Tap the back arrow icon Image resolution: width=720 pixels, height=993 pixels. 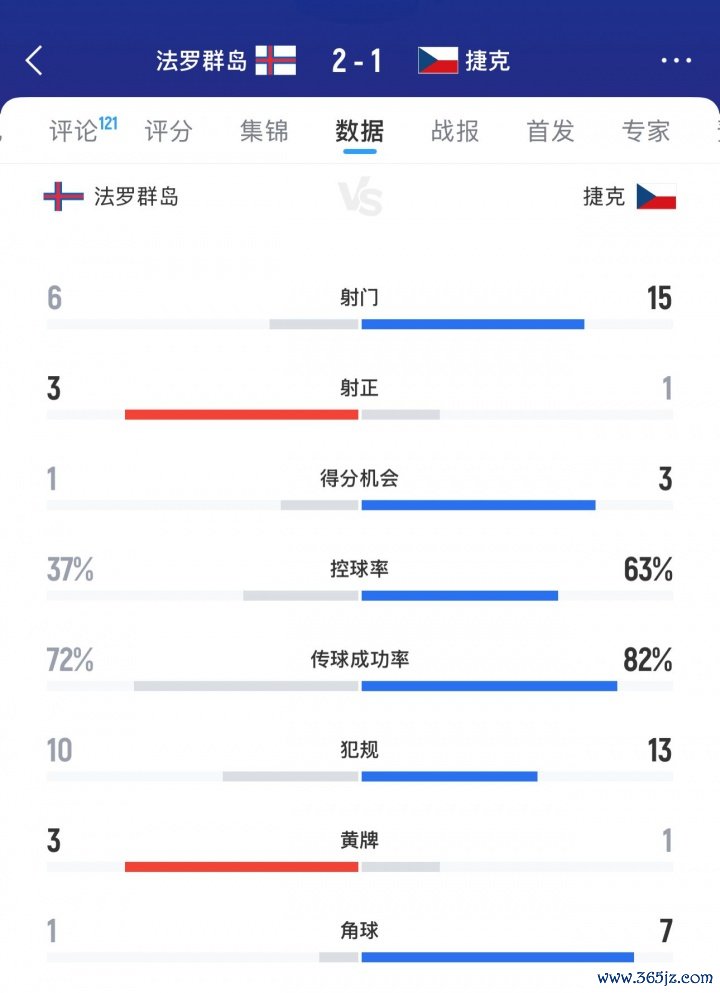pos(34,61)
